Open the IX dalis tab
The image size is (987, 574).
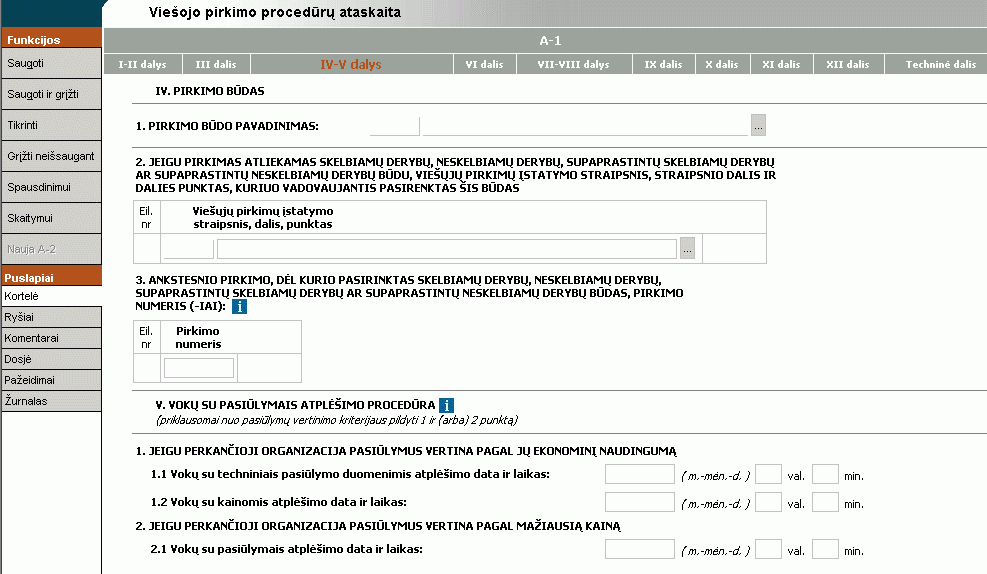click(x=663, y=64)
